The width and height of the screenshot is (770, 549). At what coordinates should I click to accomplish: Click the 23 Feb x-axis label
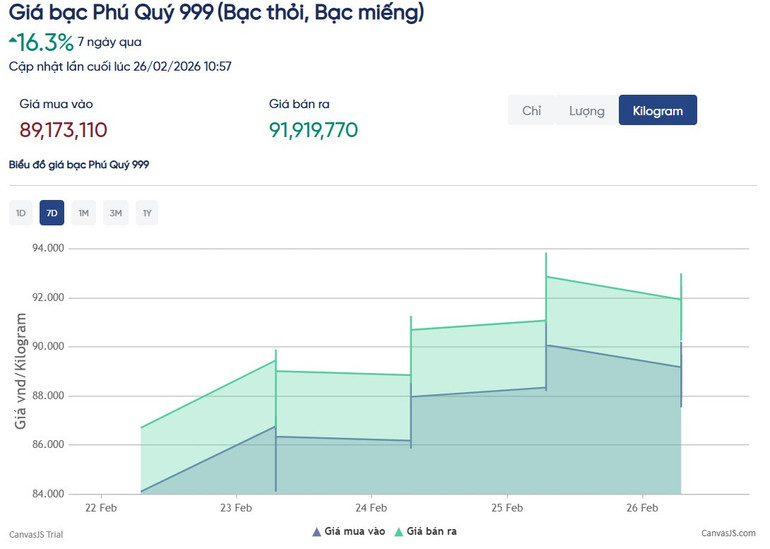[236, 508]
